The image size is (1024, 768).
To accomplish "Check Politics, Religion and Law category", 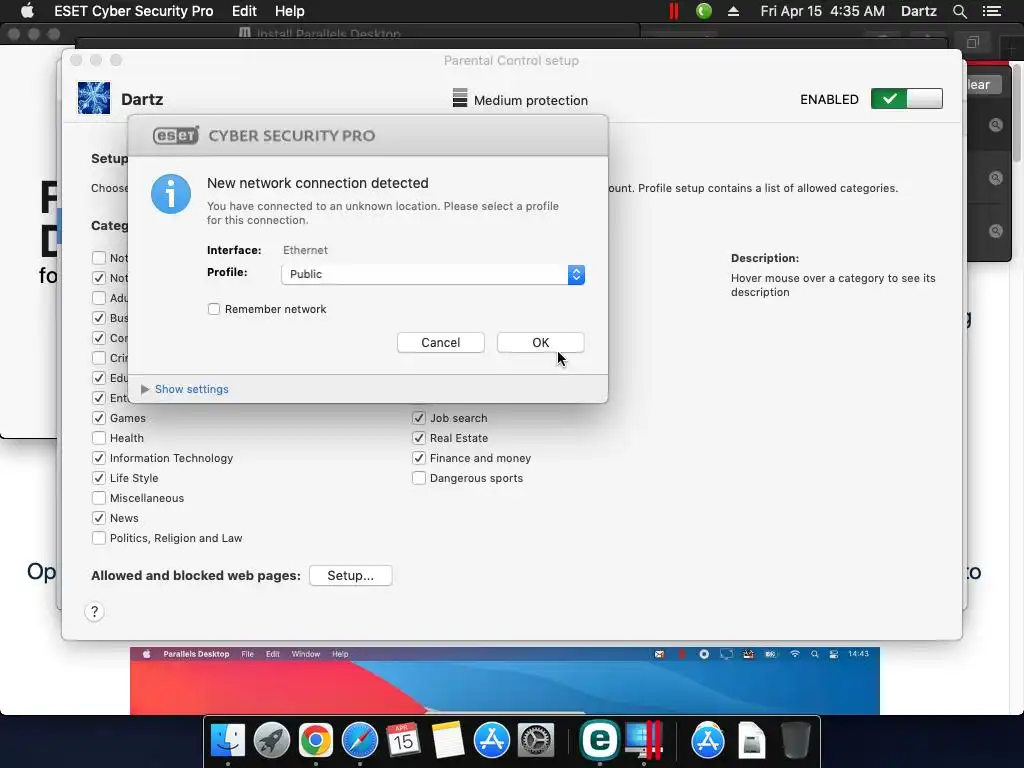I will coord(99,538).
